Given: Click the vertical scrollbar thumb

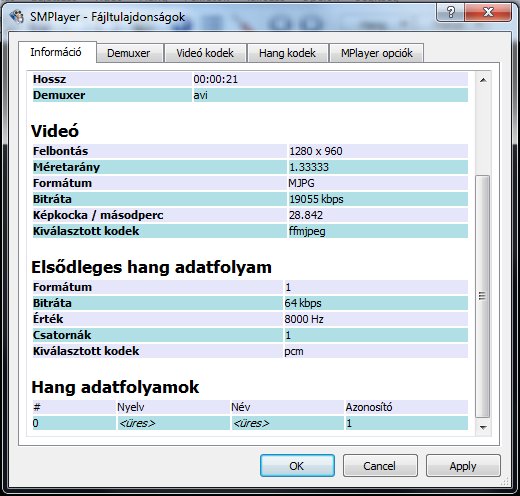Looking at the screenshot, I should [482, 296].
